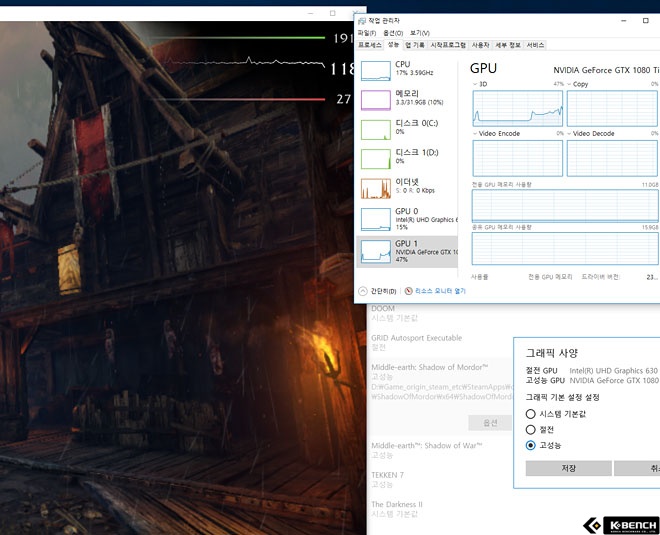
Task: Switch to the 시작프로그램 tab
Action: point(447,45)
